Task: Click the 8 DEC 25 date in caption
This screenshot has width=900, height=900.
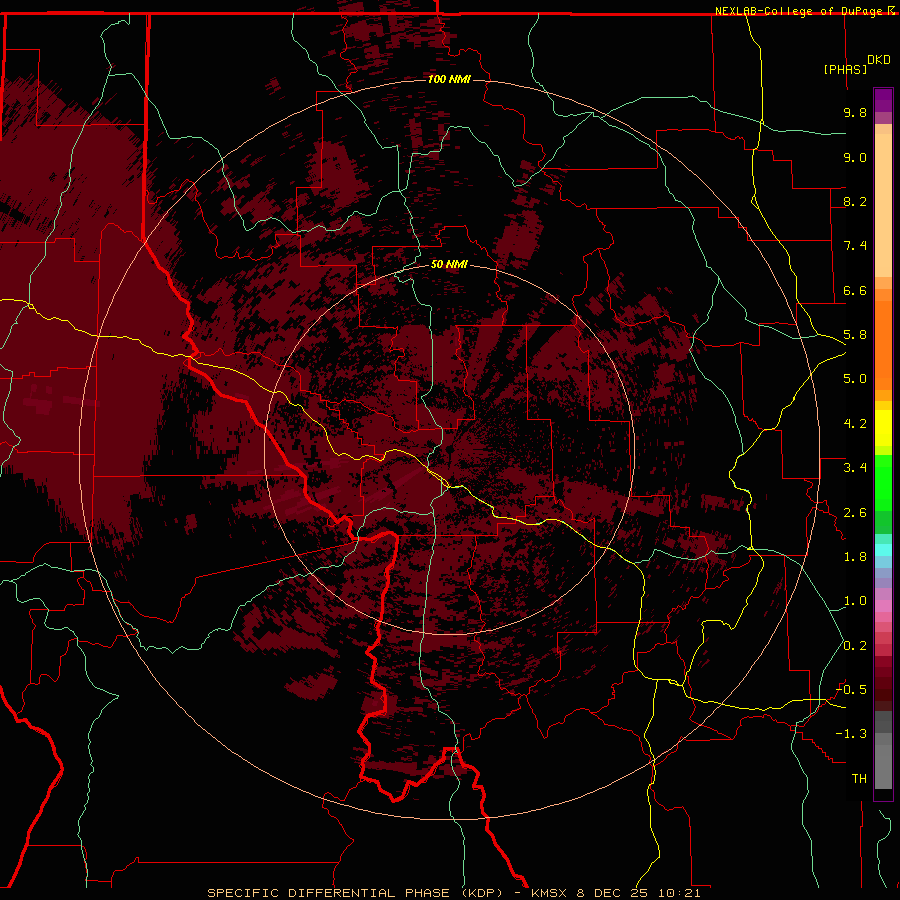Action: [x=614, y=893]
